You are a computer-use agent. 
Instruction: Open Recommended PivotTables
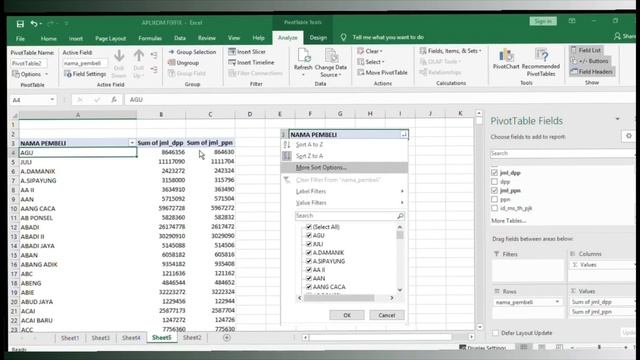coord(541,62)
